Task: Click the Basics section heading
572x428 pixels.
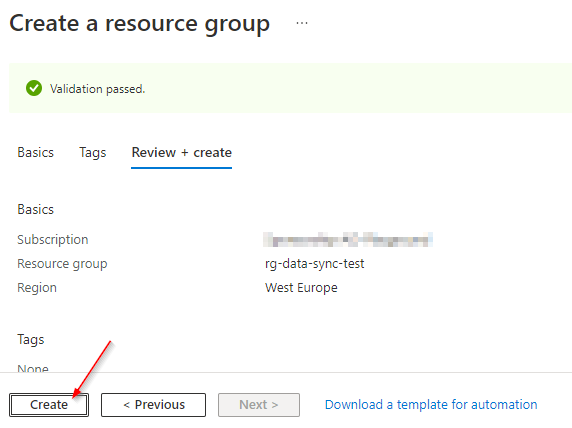Action: tap(36, 209)
